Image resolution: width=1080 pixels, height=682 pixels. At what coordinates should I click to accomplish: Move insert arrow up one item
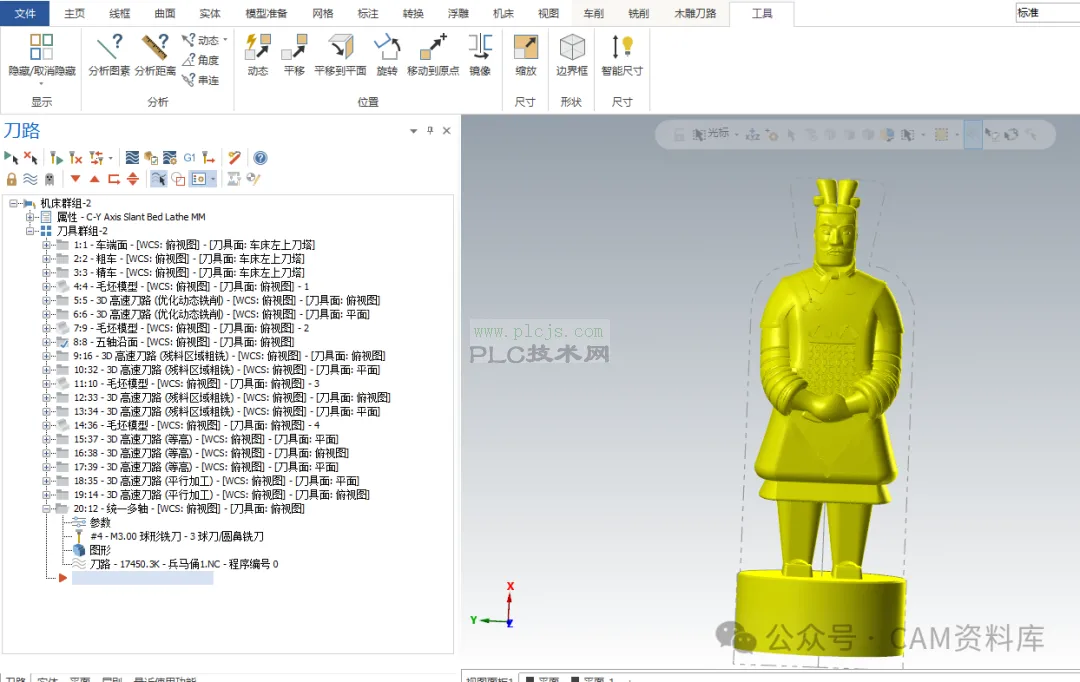(95, 179)
